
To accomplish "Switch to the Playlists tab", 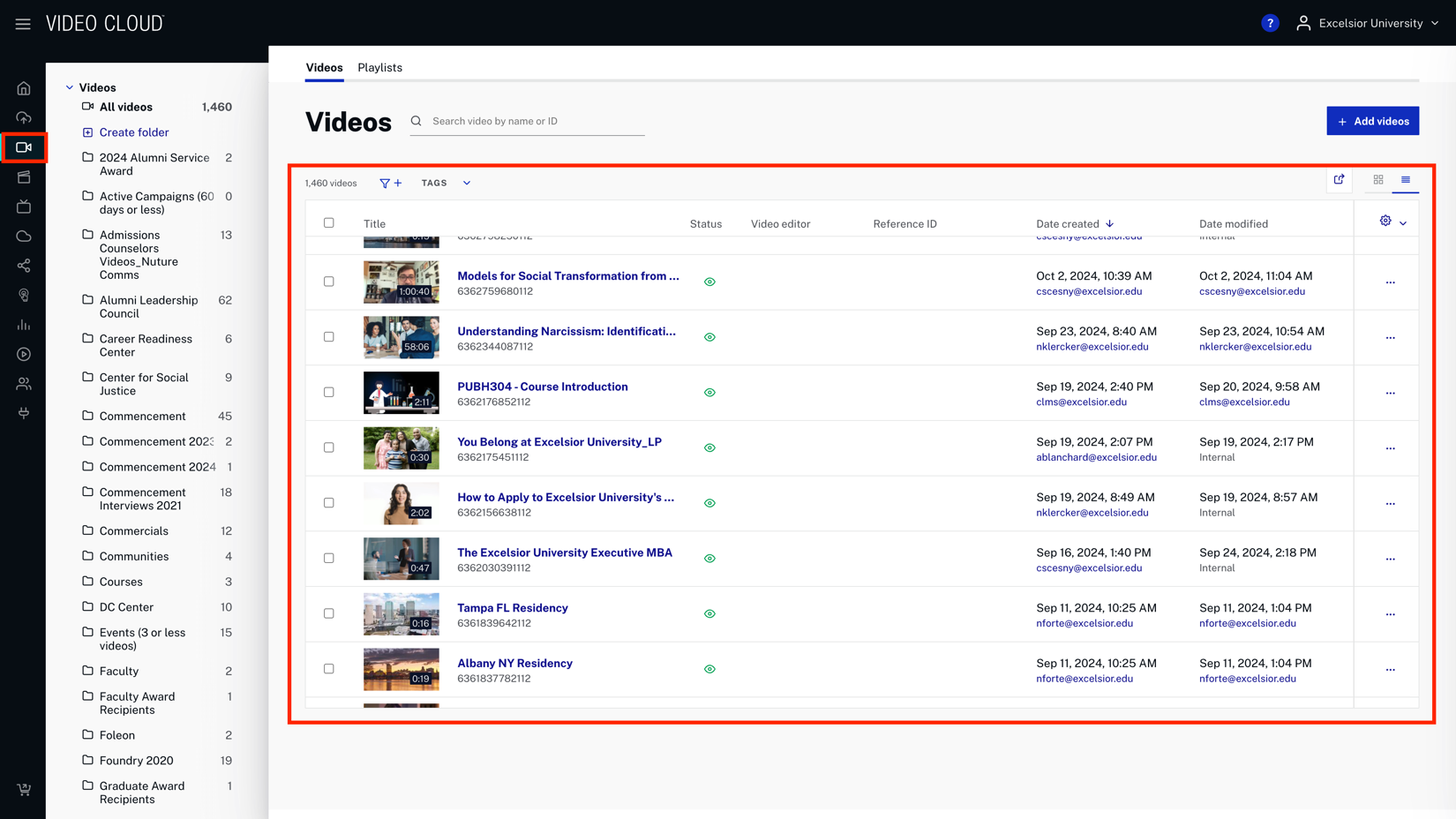I will click(379, 68).
